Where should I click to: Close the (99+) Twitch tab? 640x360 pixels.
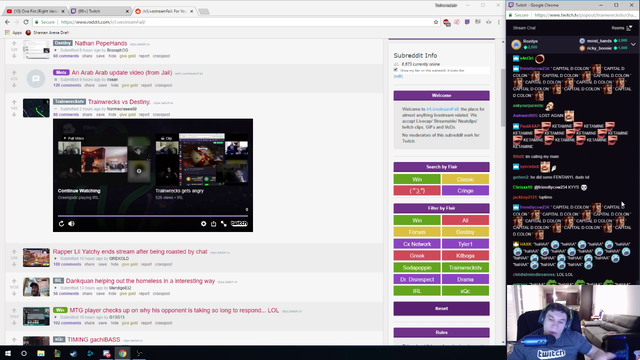pyautogui.click(x=127, y=11)
